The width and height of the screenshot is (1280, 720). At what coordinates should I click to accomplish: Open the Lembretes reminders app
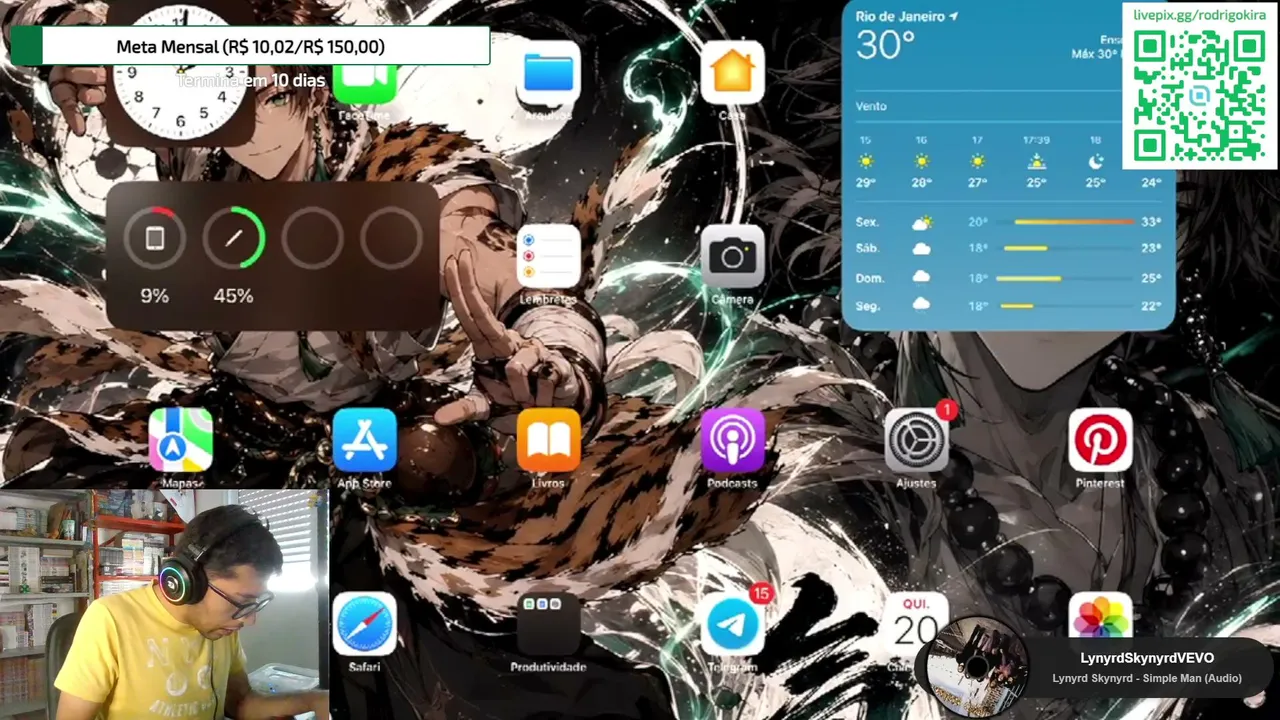[x=548, y=256]
